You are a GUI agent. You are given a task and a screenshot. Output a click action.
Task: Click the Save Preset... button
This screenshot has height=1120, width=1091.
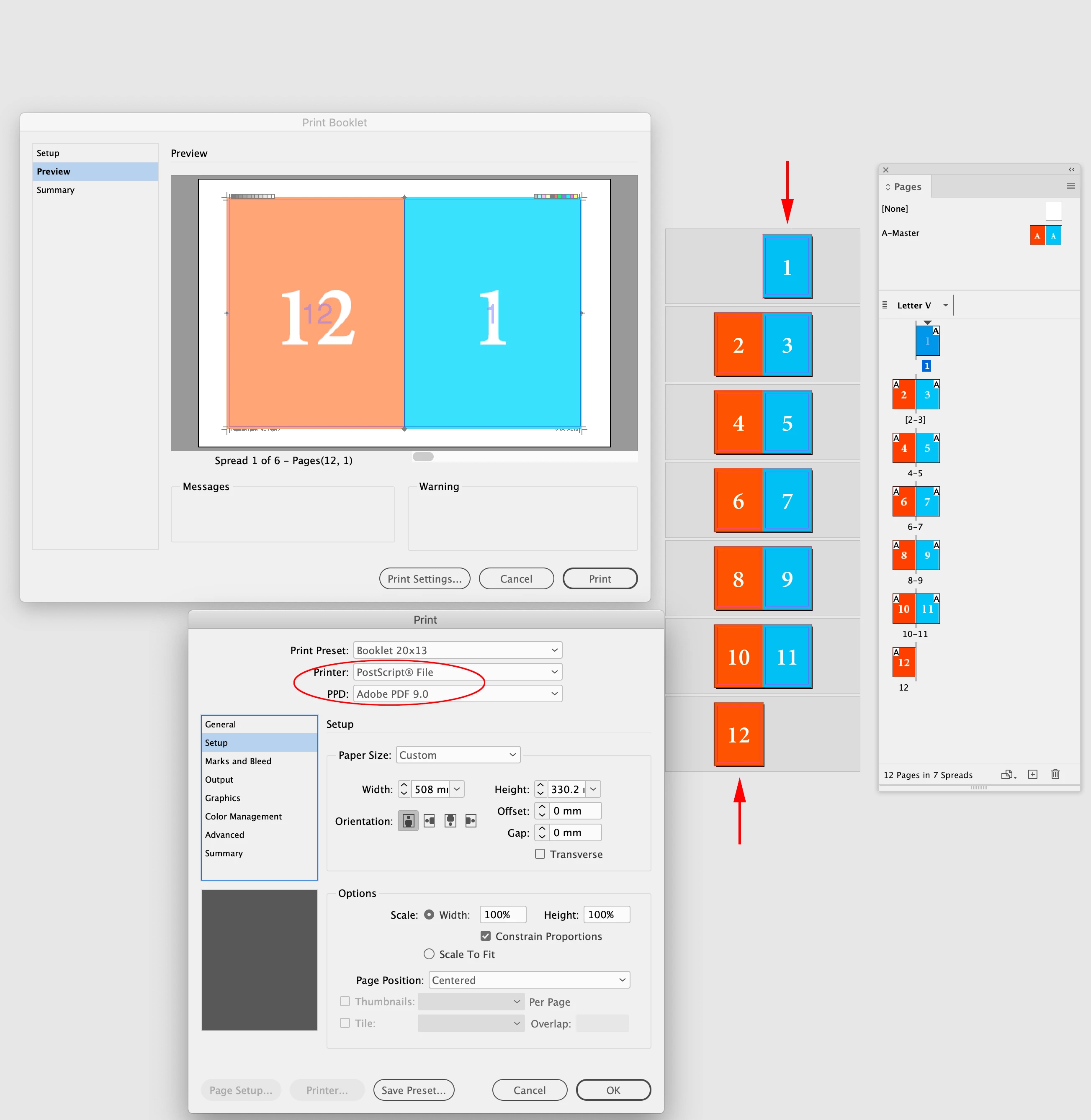[413, 1089]
